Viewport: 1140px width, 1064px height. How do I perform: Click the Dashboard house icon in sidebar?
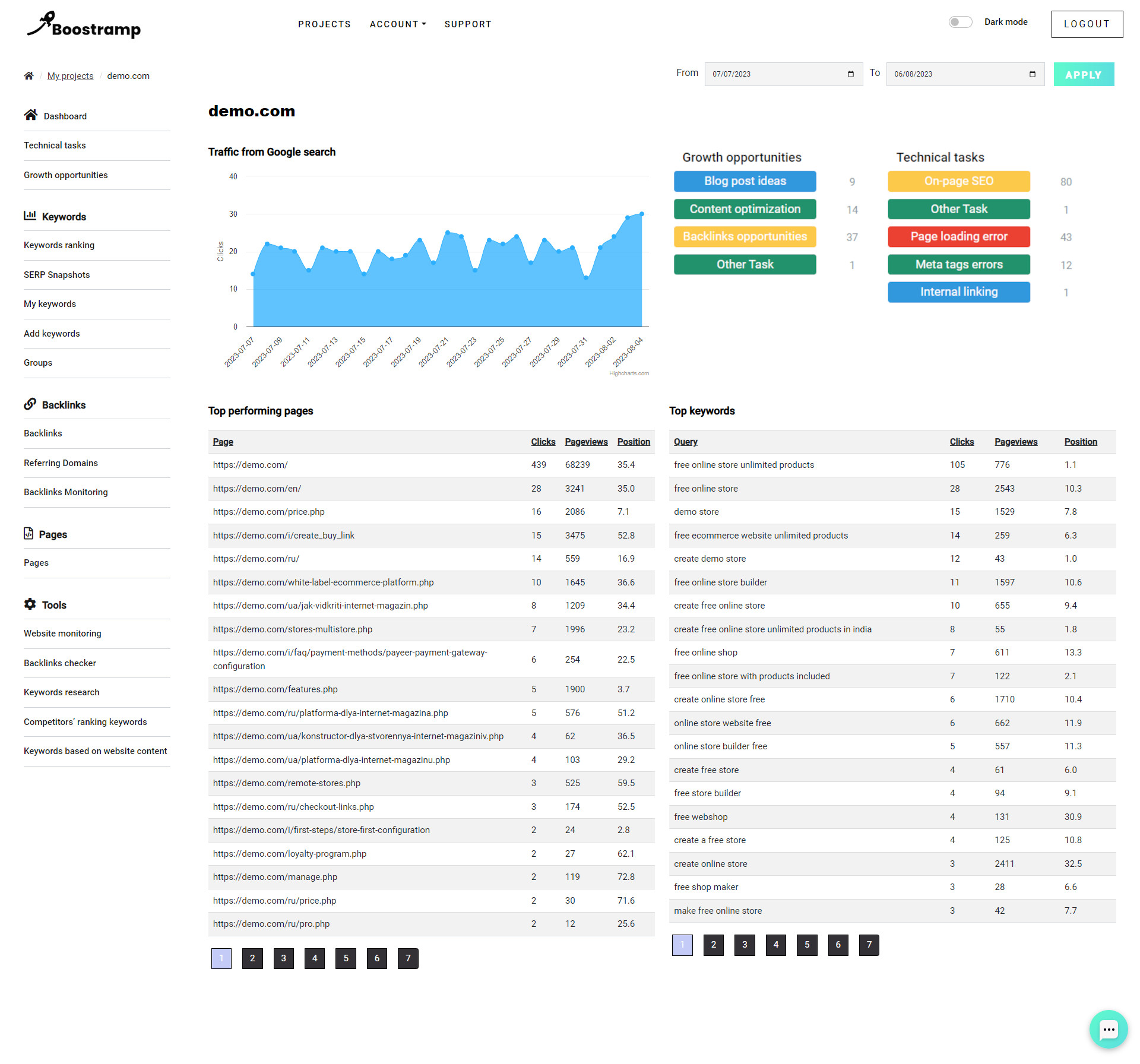[31, 115]
